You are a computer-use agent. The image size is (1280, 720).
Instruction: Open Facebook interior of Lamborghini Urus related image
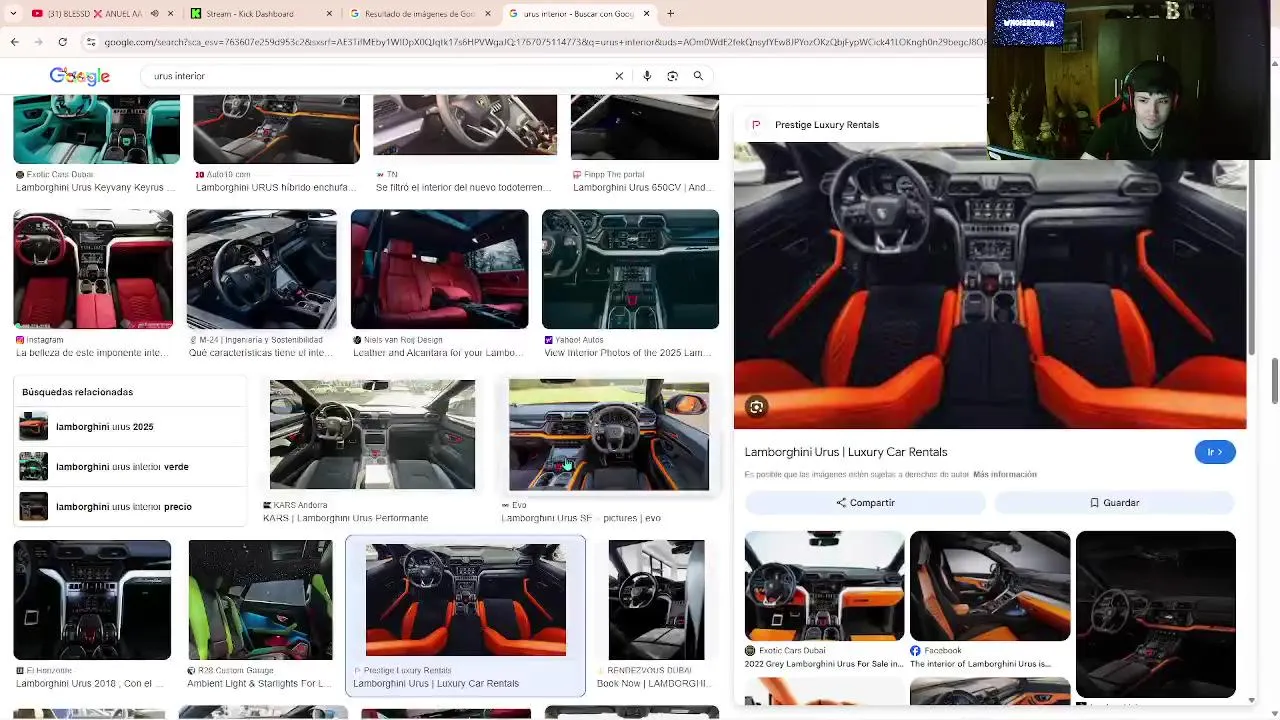(990, 586)
